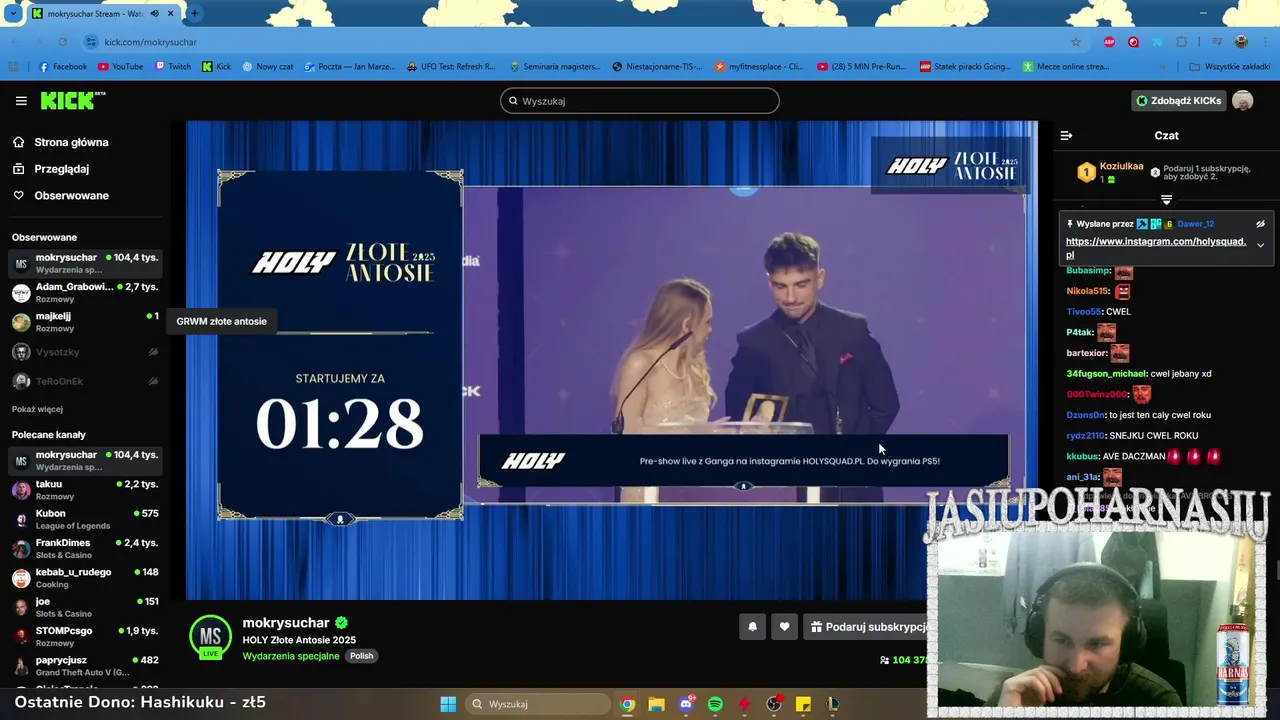Open Facebook bookmark
The height and width of the screenshot is (720, 1280).
click(63, 67)
